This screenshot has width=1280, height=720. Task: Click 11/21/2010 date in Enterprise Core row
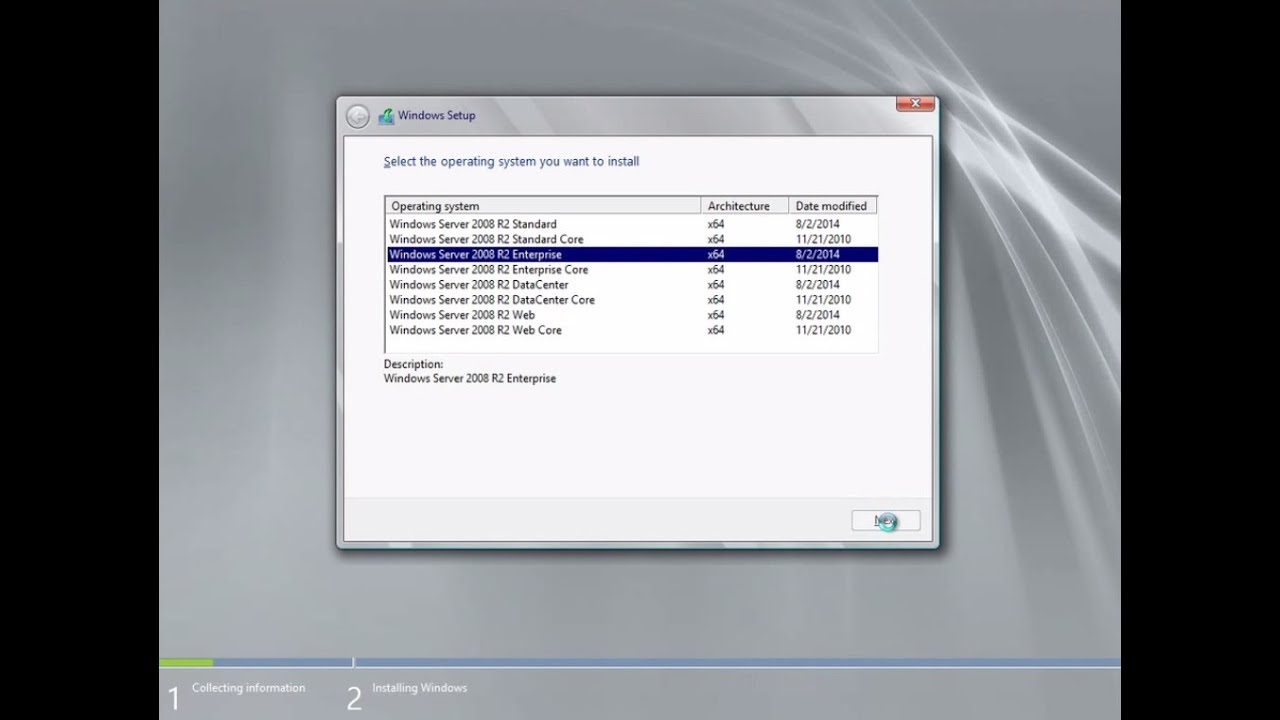[823, 270]
